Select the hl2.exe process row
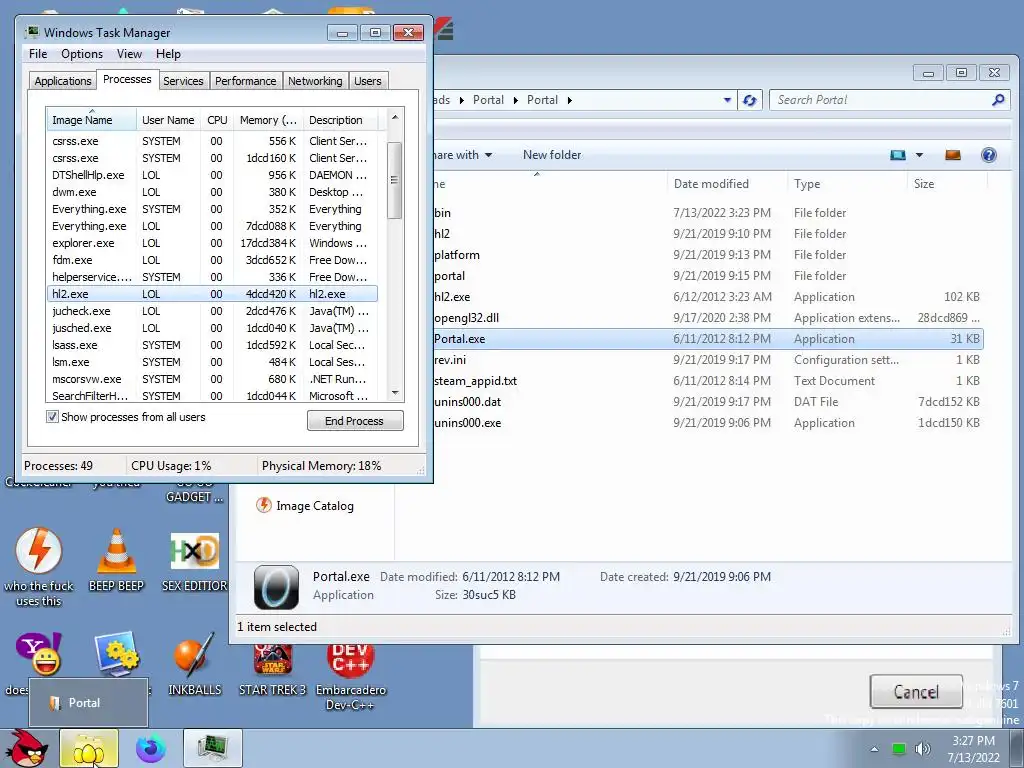Screen dimensions: 1024x768 pyautogui.click(x=212, y=294)
